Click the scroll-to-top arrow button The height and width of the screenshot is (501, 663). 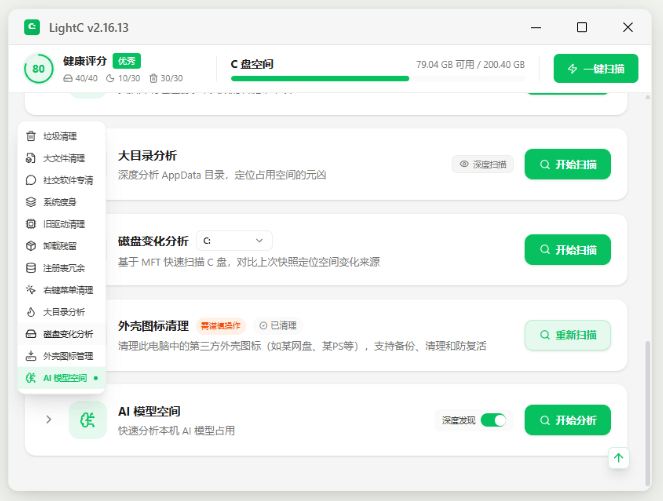point(619,458)
